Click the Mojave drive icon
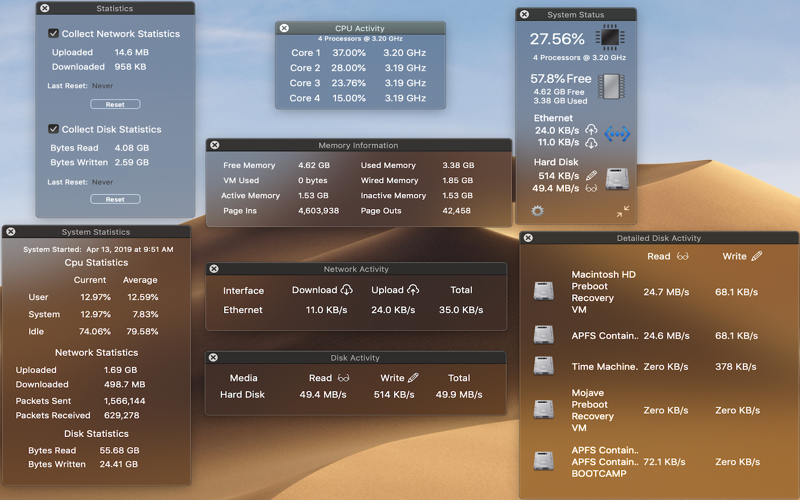Viewport: 800px width, 500px height. (543, 409)
